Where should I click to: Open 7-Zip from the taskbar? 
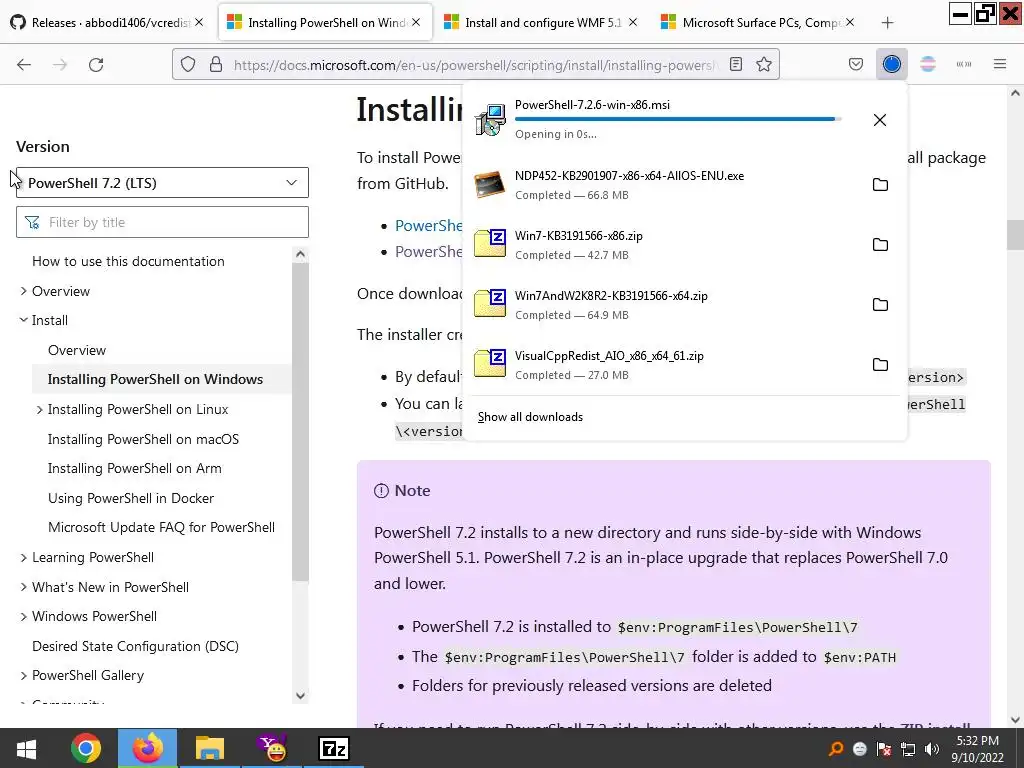tap(334, 748)
